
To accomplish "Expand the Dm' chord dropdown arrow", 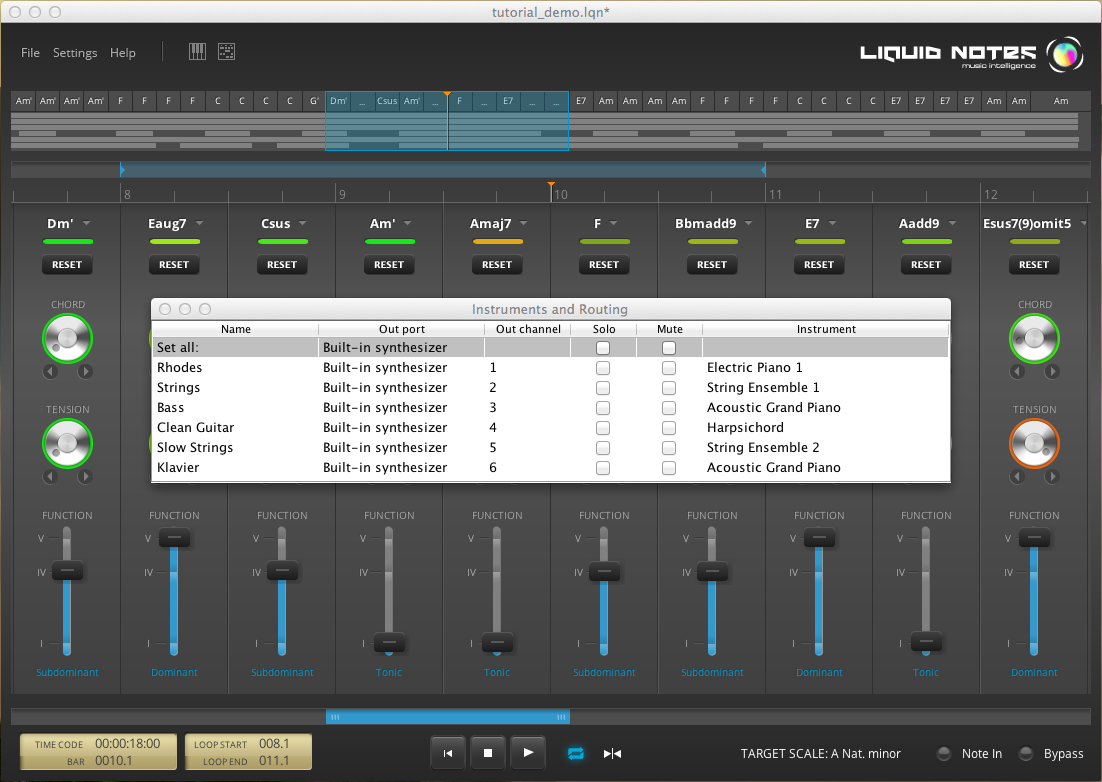I will click(x=87, y=224).
